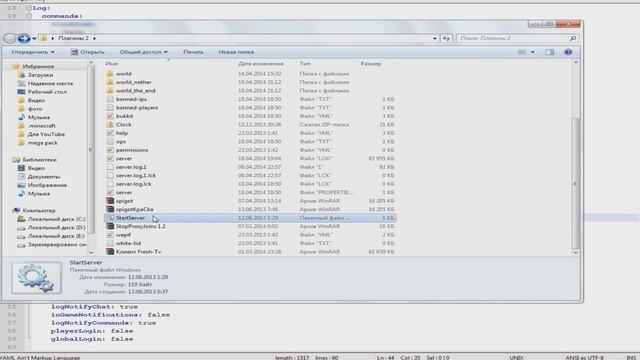This screenshot has height=360, width=640.
Task: Select the Клиент Fresh-Tv archive icon
Action: tap(110, 252)
